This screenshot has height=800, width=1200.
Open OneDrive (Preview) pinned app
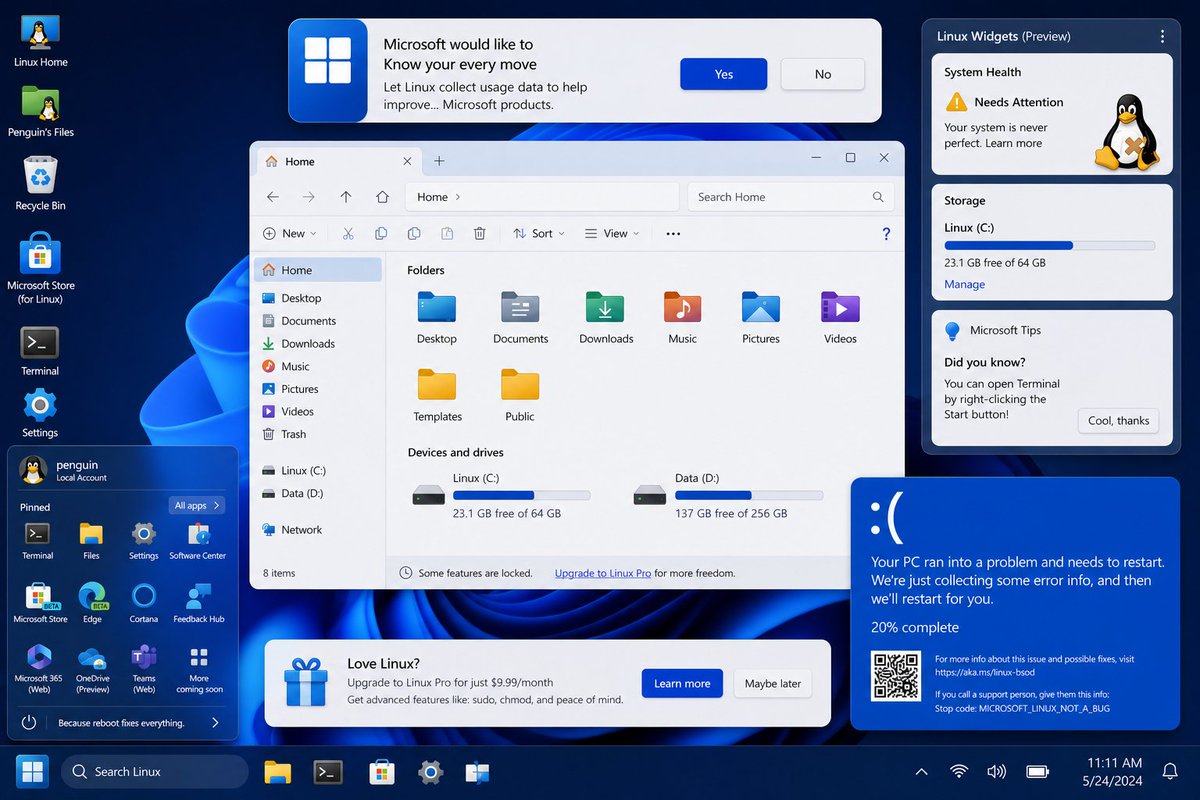tap(92, 669)
